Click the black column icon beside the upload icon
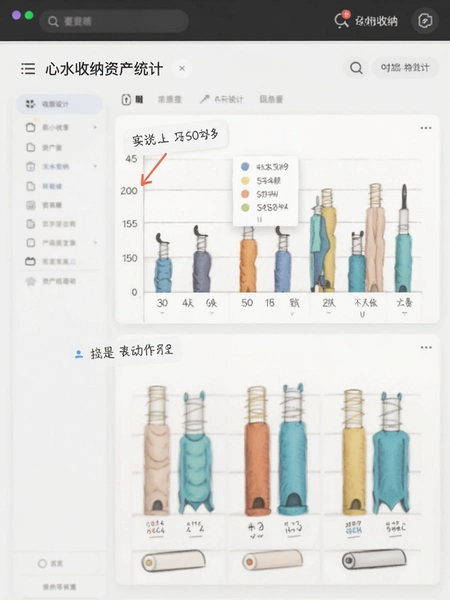The image size is (450, 600). [x=139, y=99]
